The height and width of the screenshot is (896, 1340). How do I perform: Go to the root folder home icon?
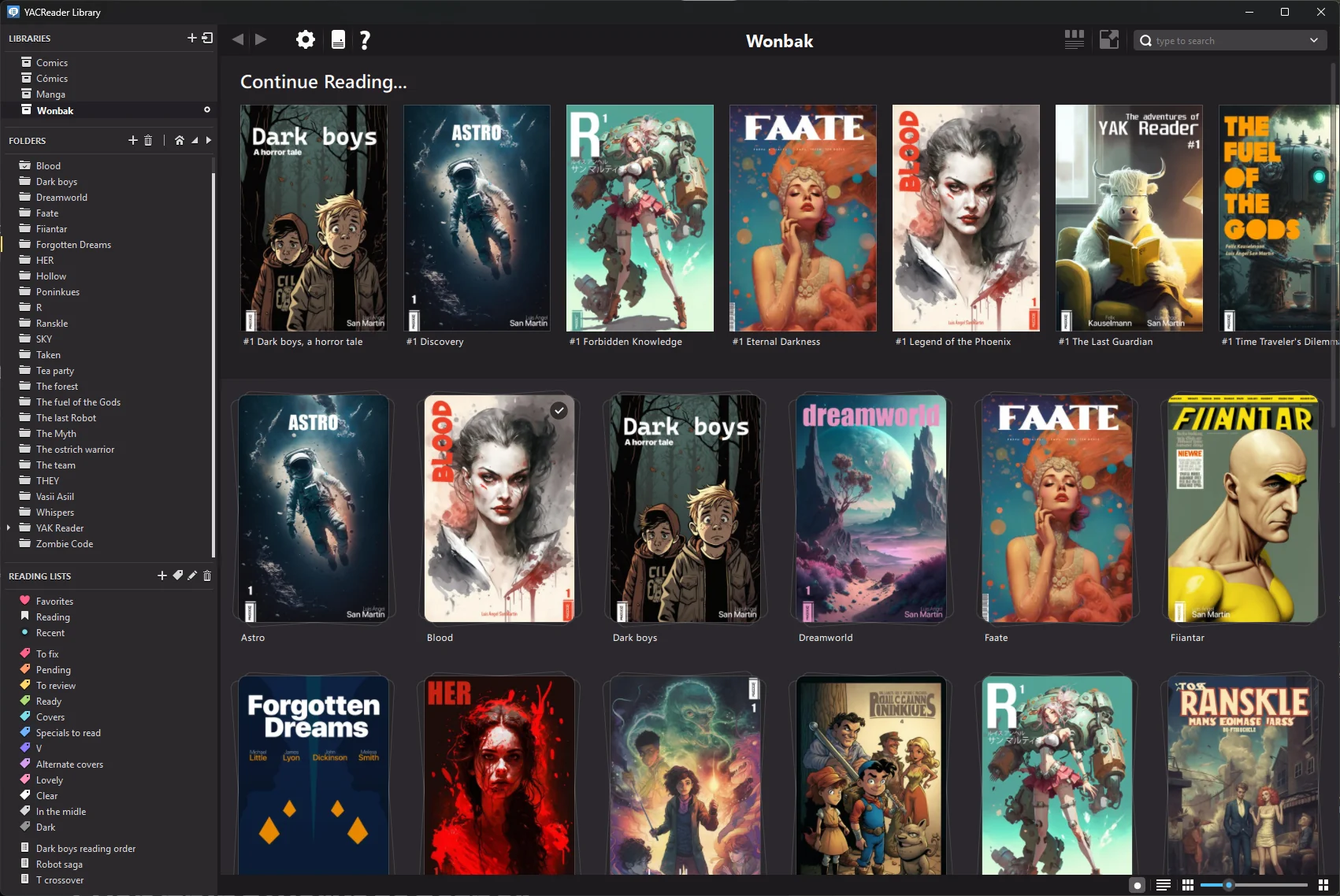point(180,140)
